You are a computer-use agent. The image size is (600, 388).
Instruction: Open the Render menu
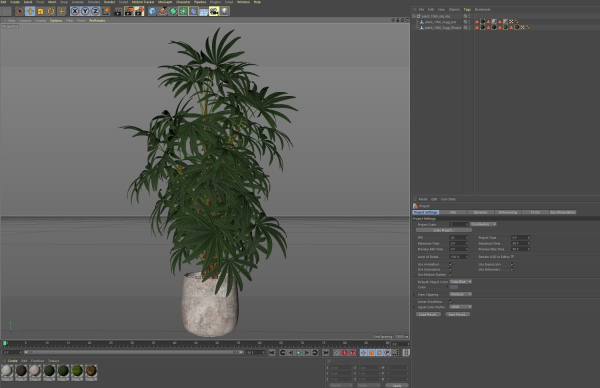click(109, 2)
